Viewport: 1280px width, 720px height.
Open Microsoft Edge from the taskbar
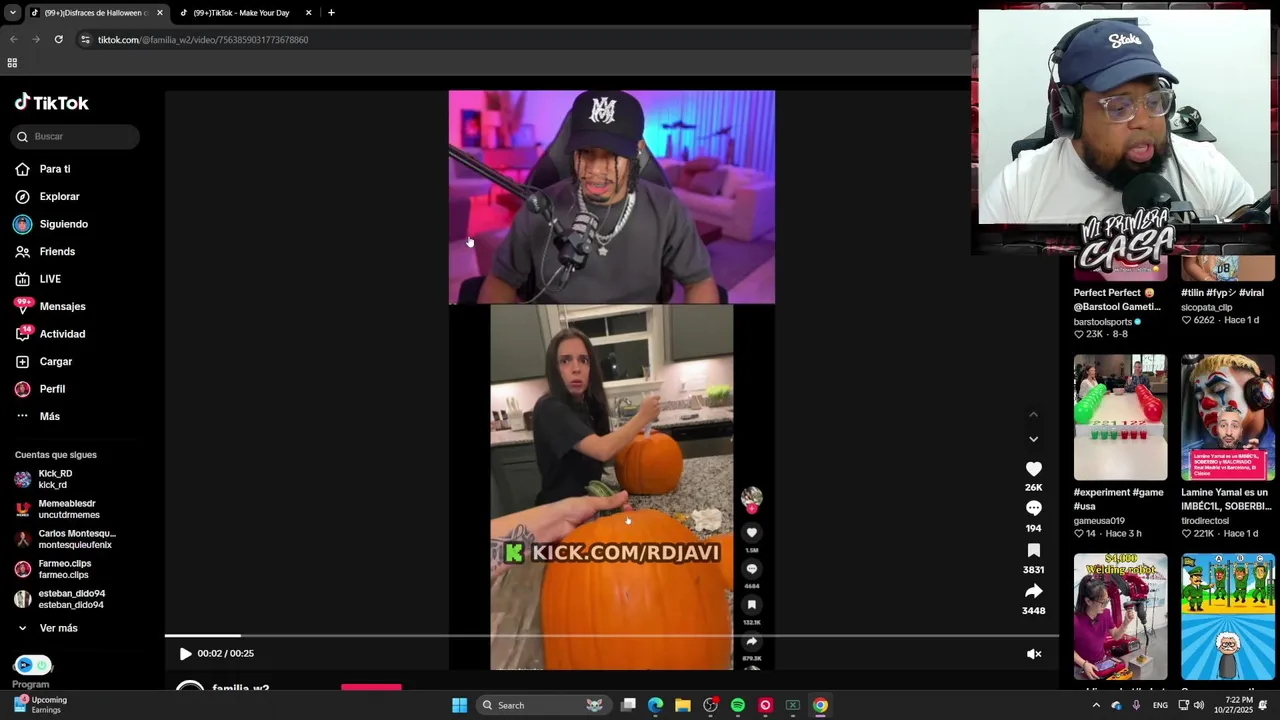pos(655,705)
